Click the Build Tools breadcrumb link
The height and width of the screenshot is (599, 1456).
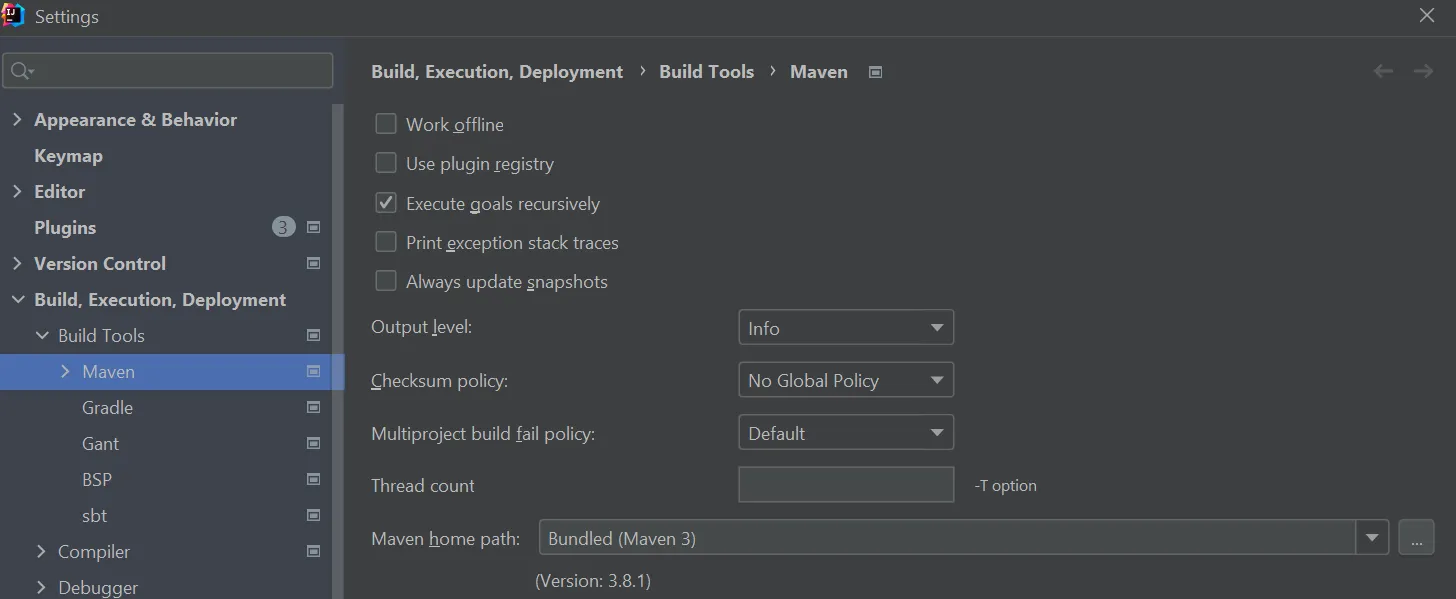pos(706,72)
